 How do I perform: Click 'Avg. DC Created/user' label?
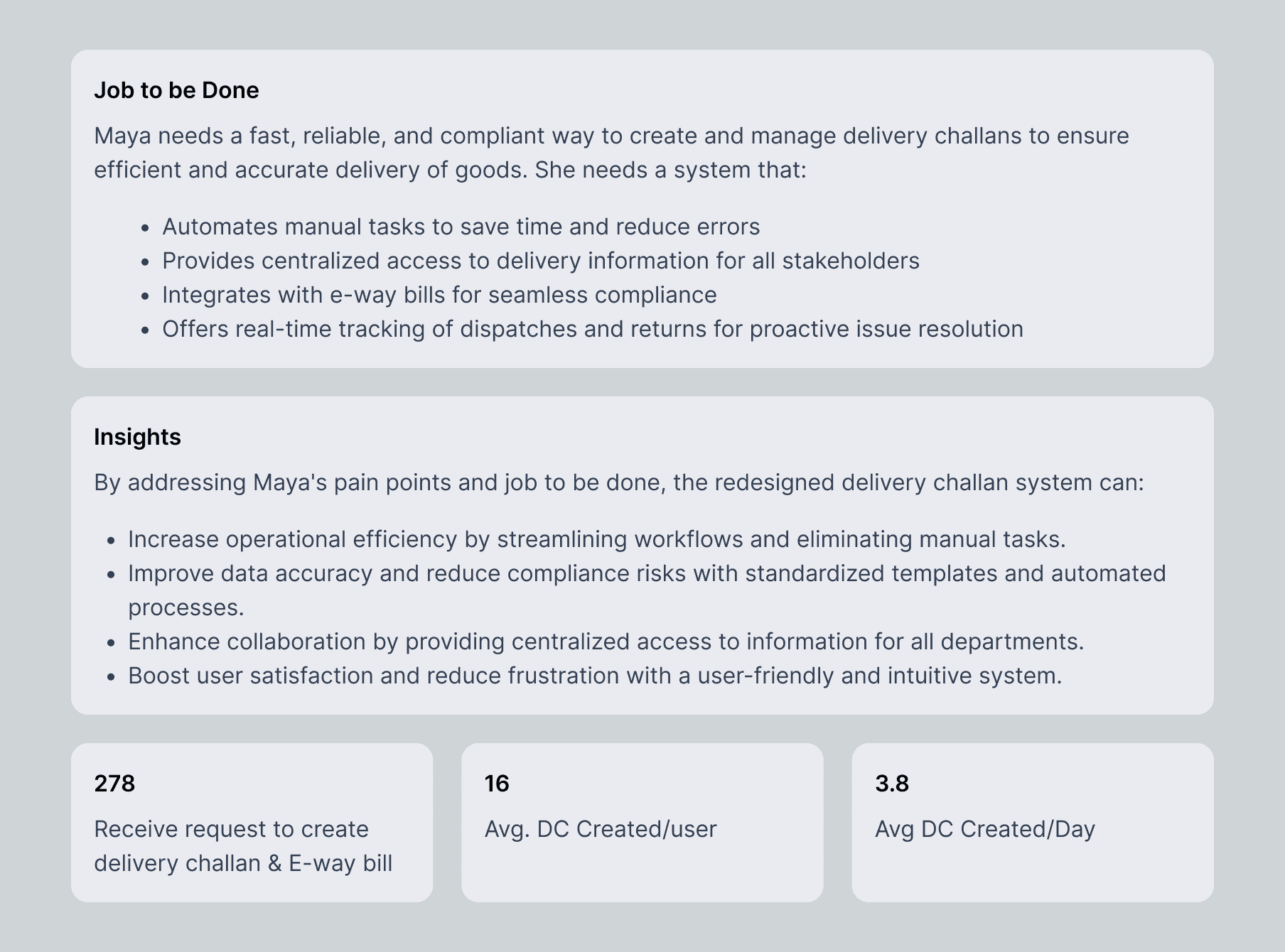coord(601,829)
